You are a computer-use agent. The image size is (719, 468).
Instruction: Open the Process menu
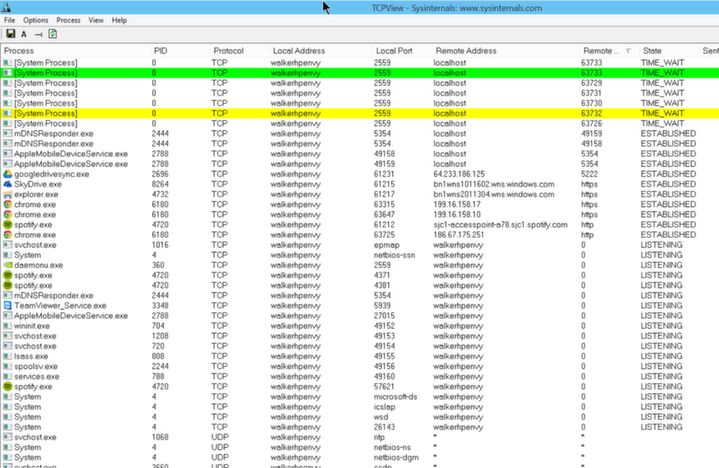click(68, 20)
